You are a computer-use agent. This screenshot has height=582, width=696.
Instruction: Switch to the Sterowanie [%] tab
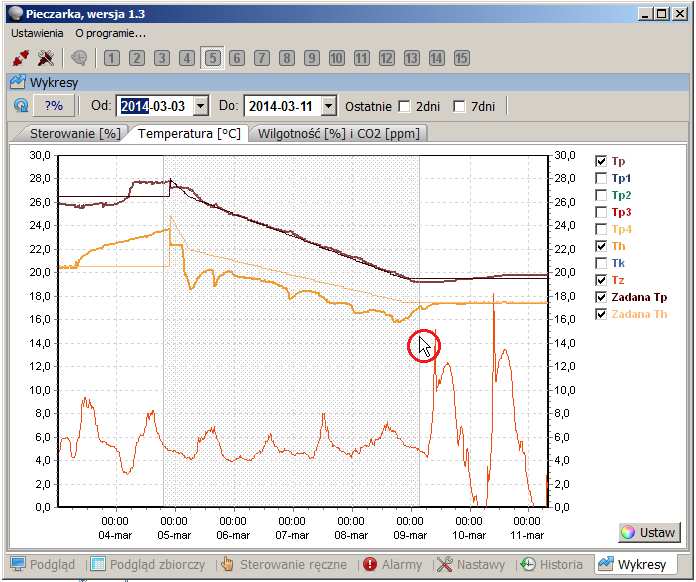point(75,134)
